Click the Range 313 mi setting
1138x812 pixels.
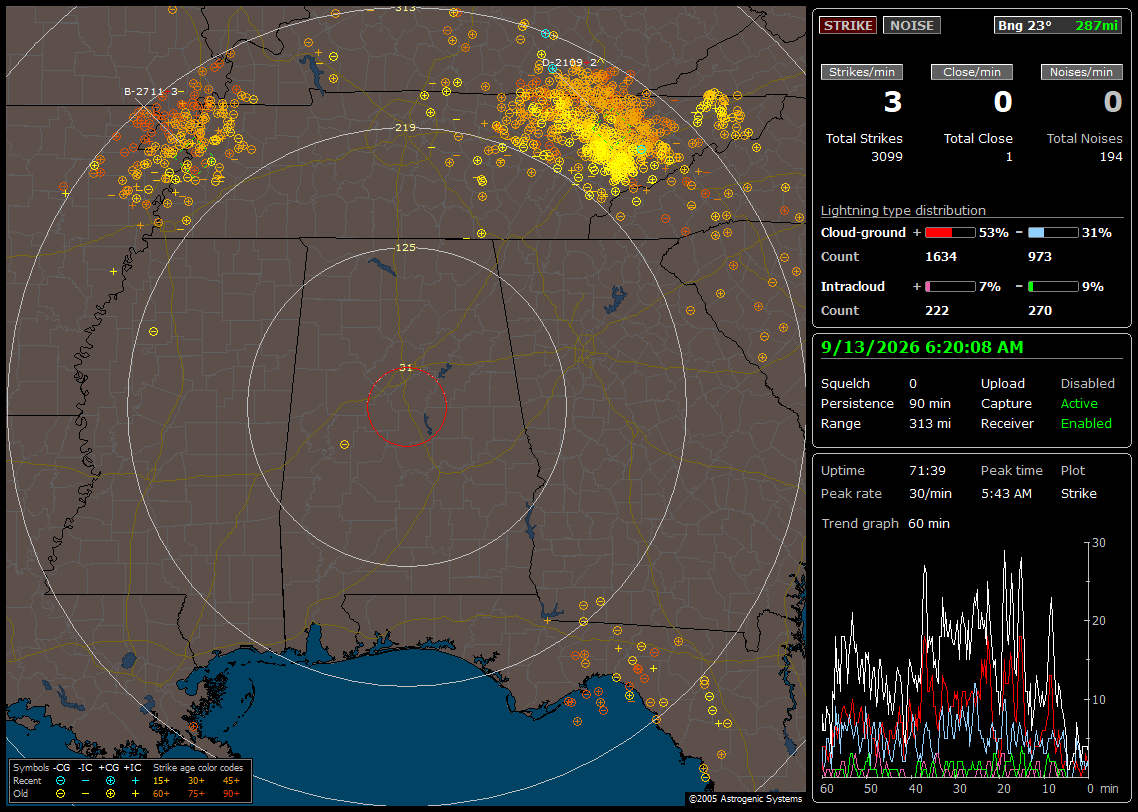point(885,423)
